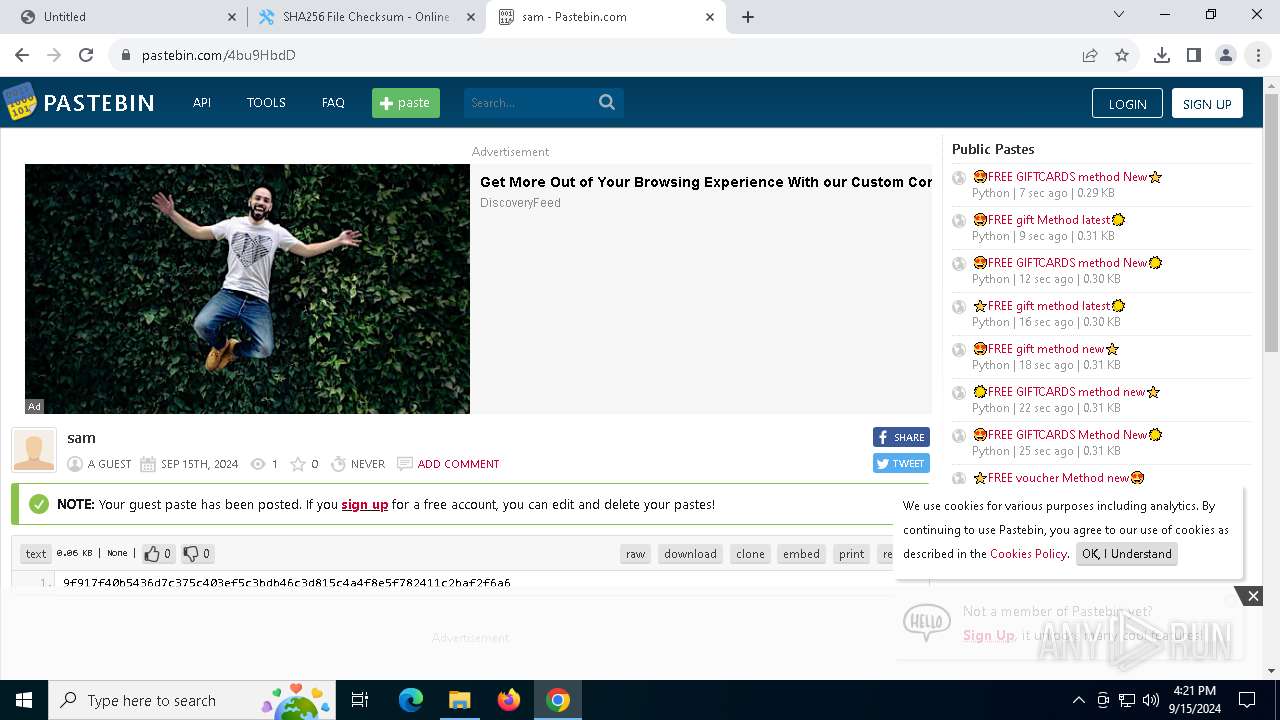This screenshot has height=720, width=1280.
Task: Open the Chrome profile avatar icon
Action: [x=1226, y=55]
